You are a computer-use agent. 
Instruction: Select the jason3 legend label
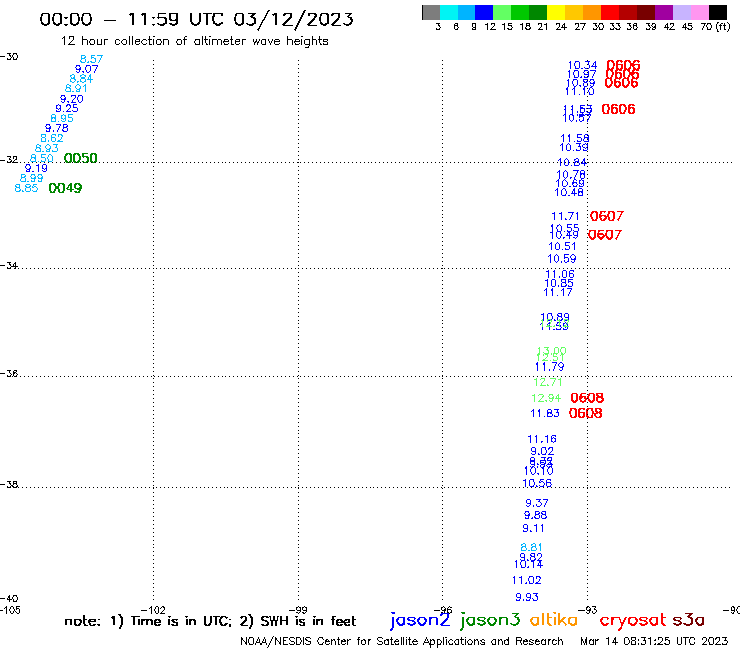pyautogui.click(x=490, y=620)
